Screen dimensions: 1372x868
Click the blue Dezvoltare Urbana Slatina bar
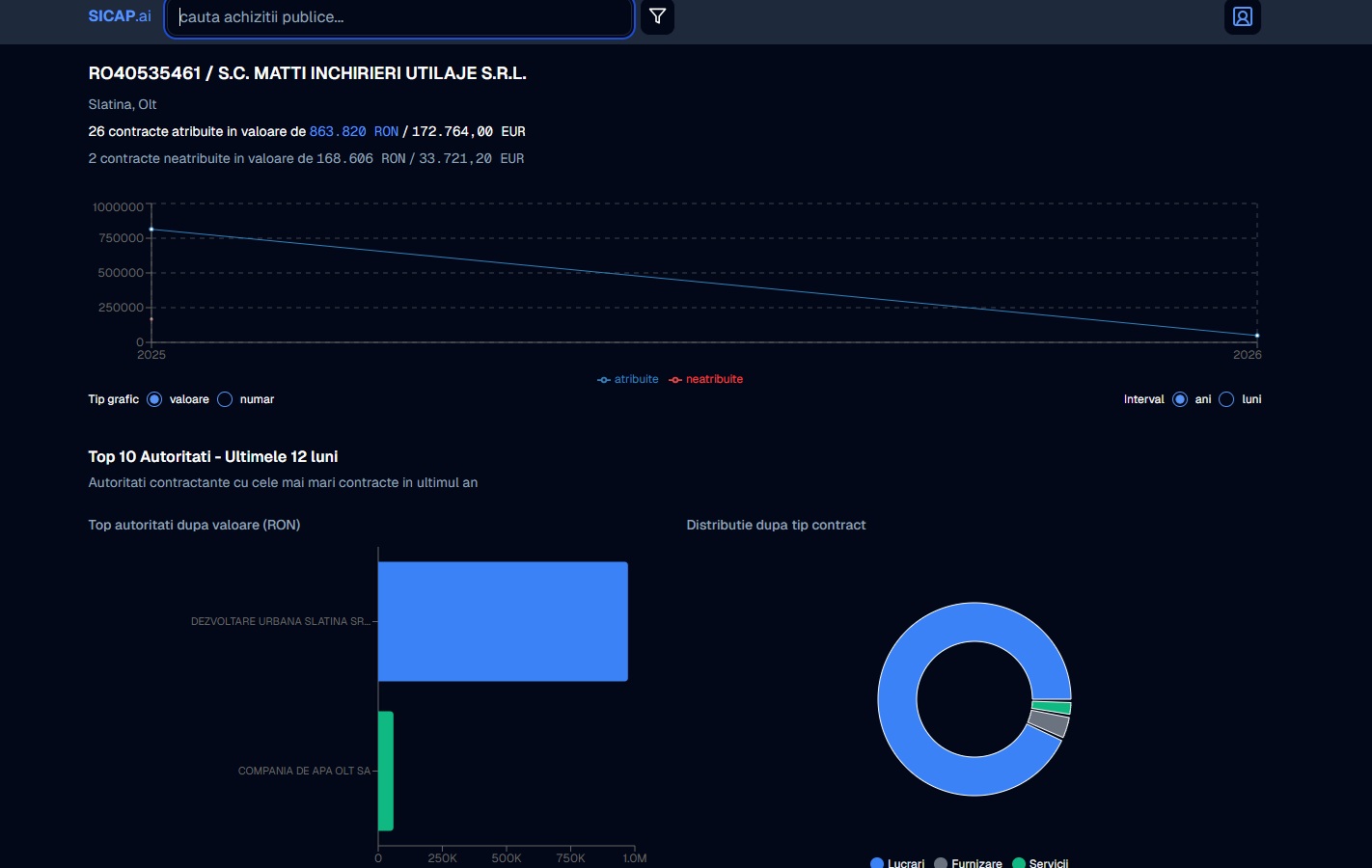(x=503, y=621)
